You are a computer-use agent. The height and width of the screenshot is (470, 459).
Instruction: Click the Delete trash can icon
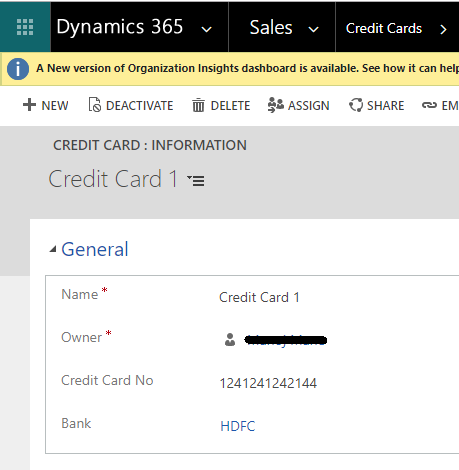click(198, 105)
